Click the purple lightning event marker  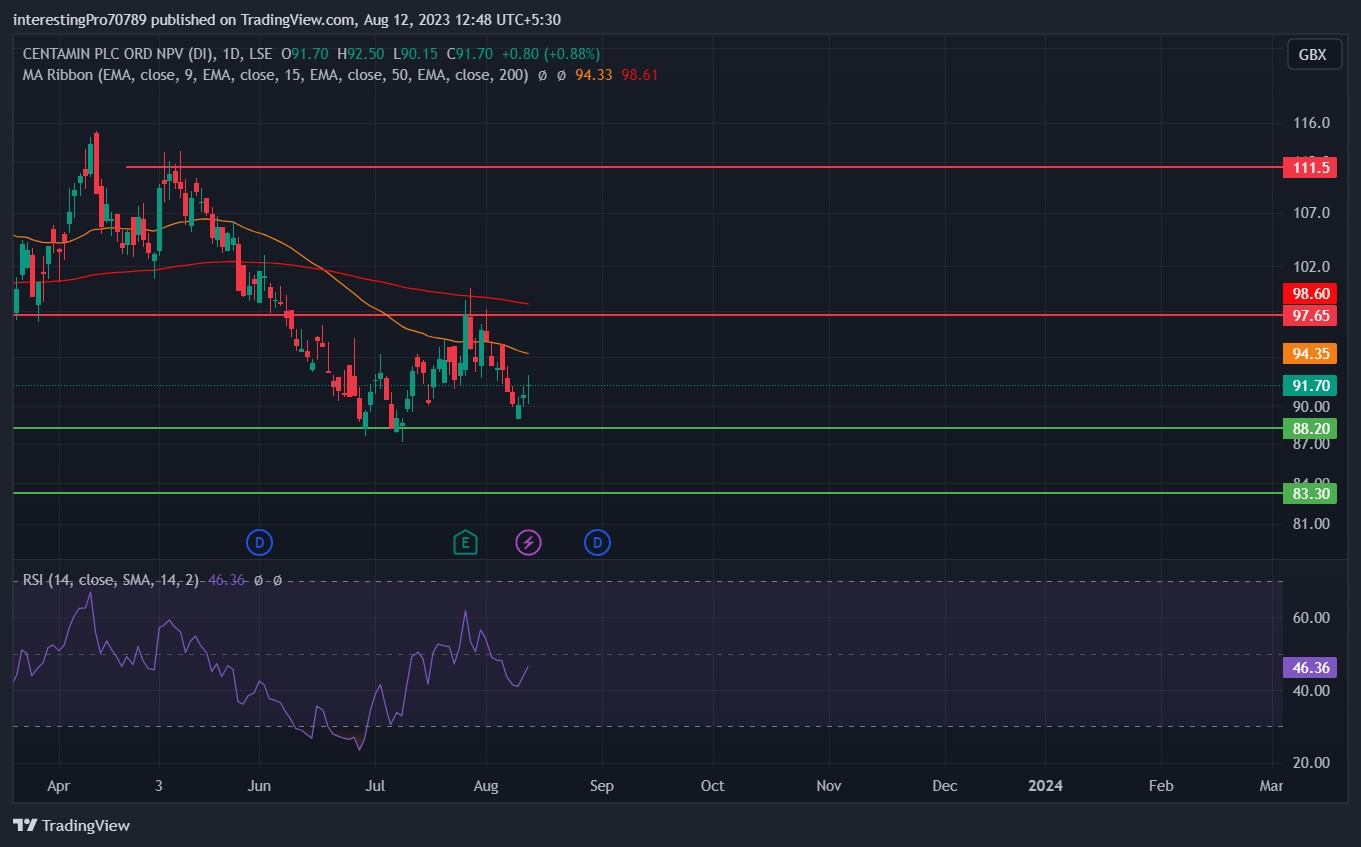(x=528, y=543)
